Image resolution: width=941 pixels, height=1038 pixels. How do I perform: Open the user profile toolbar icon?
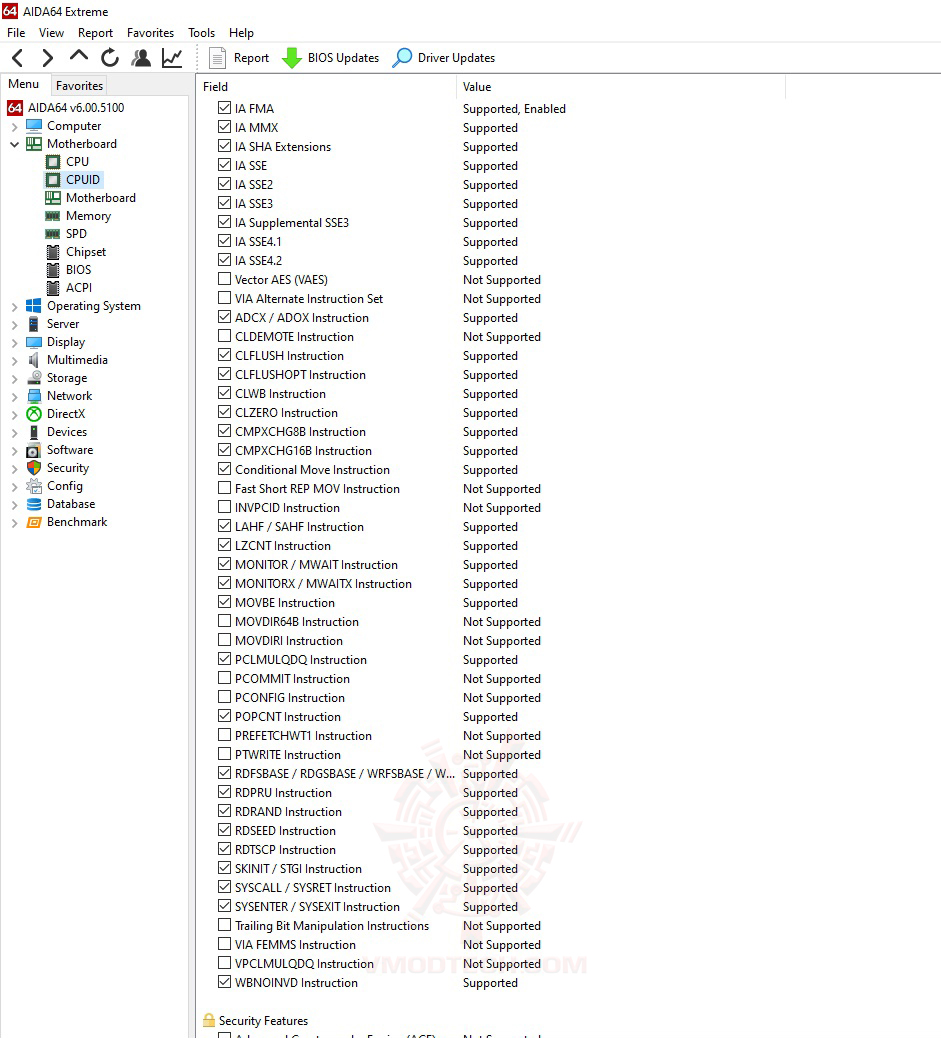point(141,58)
